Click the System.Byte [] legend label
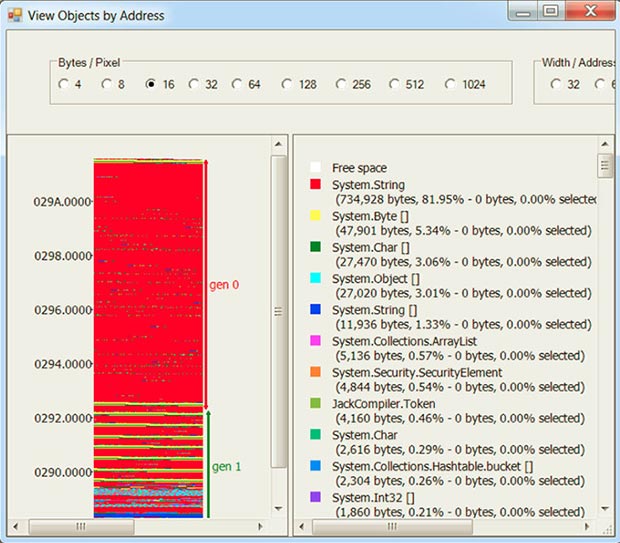The height and width of the screenshot is (543, 620). pos(370,216)
